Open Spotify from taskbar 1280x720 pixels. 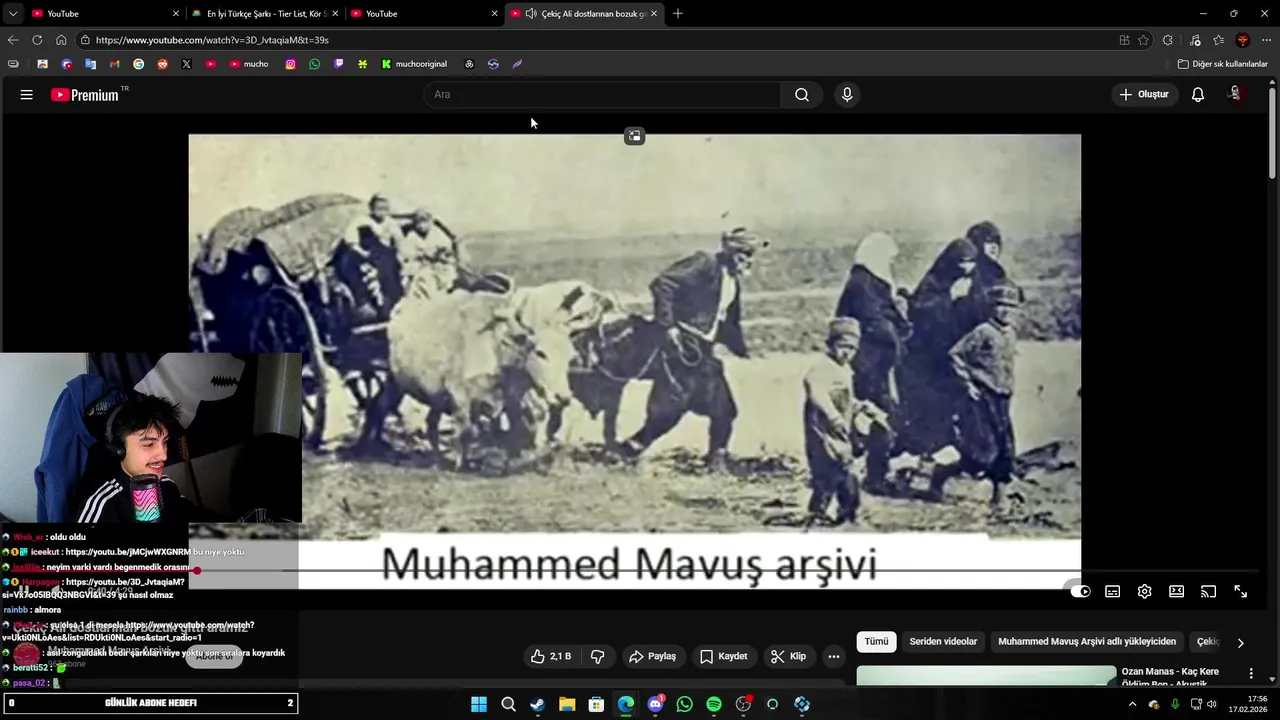(x=714, y=704)
